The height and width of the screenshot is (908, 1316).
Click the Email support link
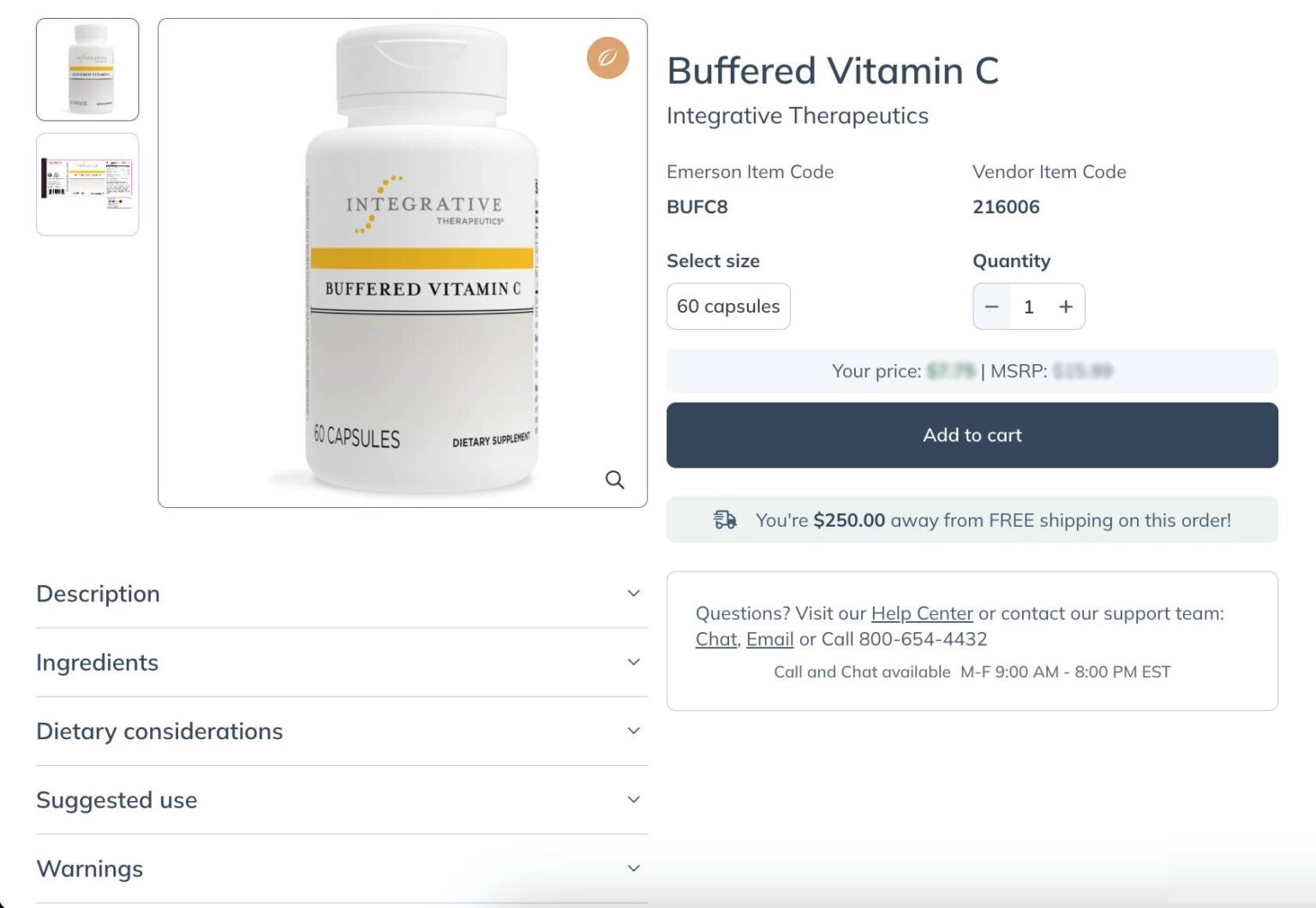[769, 639]
